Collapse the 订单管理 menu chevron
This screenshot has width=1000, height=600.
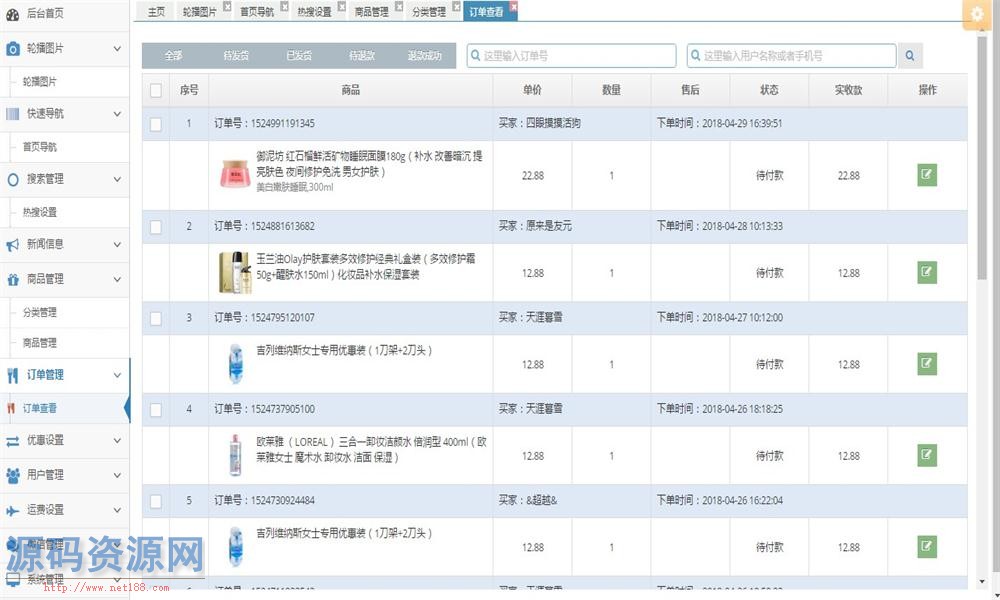click(x=117, y=375)
